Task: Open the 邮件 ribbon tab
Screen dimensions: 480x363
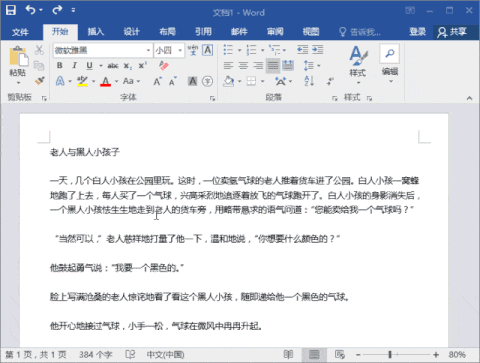Action: (x=239, y=32)
